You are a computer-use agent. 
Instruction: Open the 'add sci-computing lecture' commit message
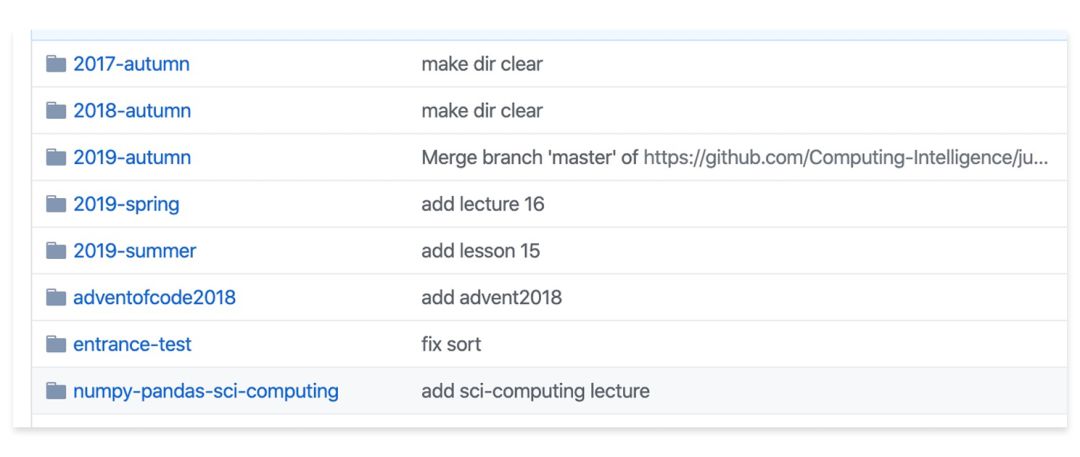click(535, 391)
